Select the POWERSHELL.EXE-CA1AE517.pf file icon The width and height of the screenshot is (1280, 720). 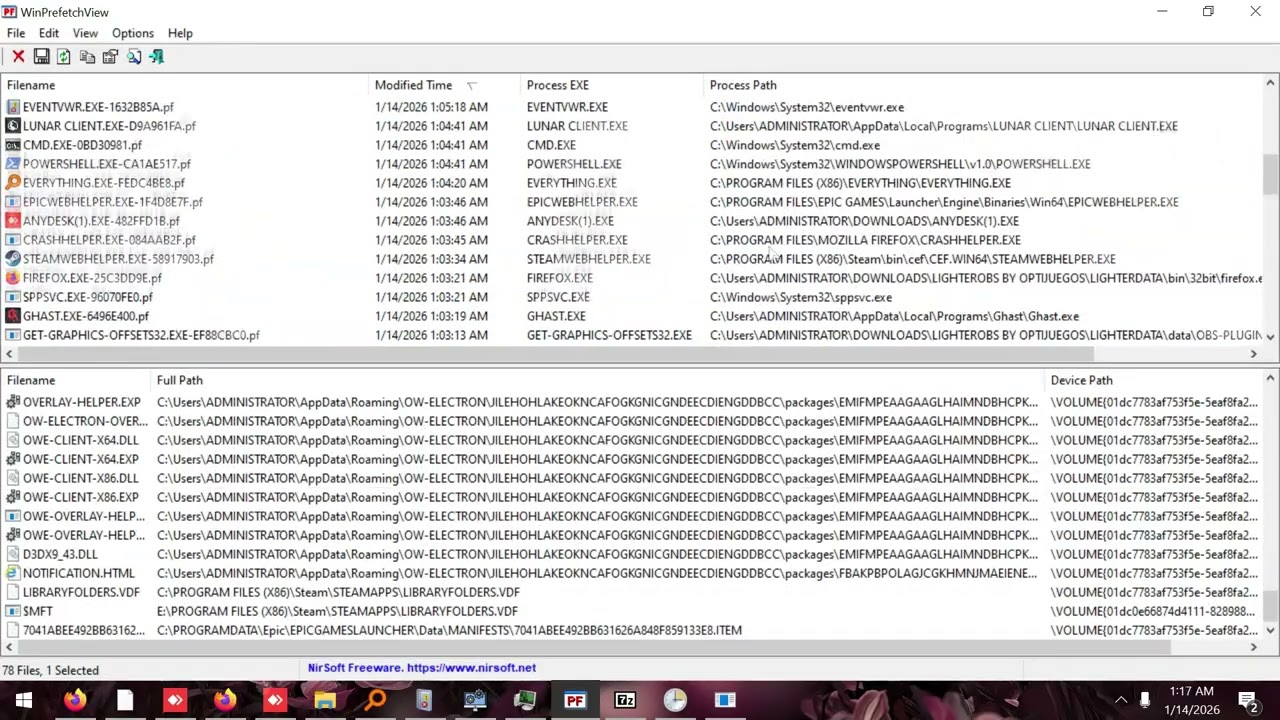[x=12, y=164]
